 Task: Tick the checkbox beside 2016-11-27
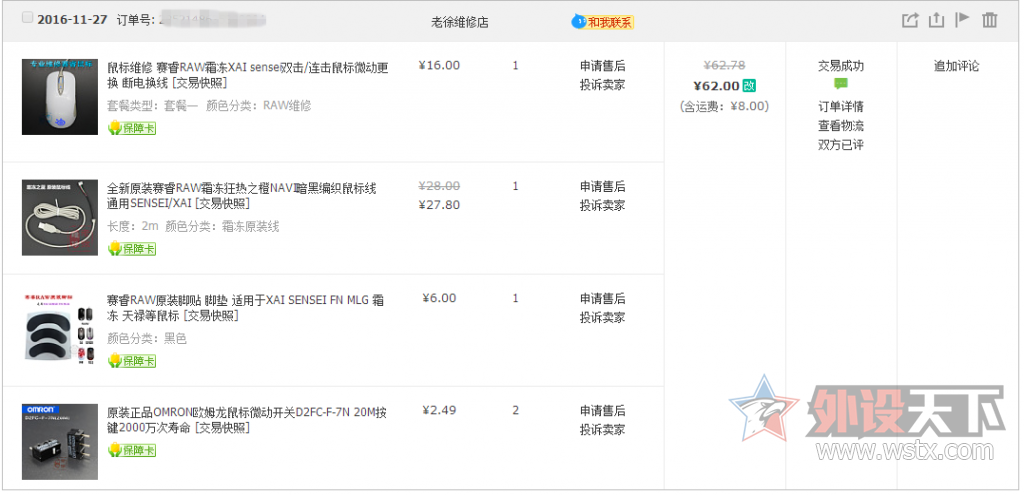point(27,18)
